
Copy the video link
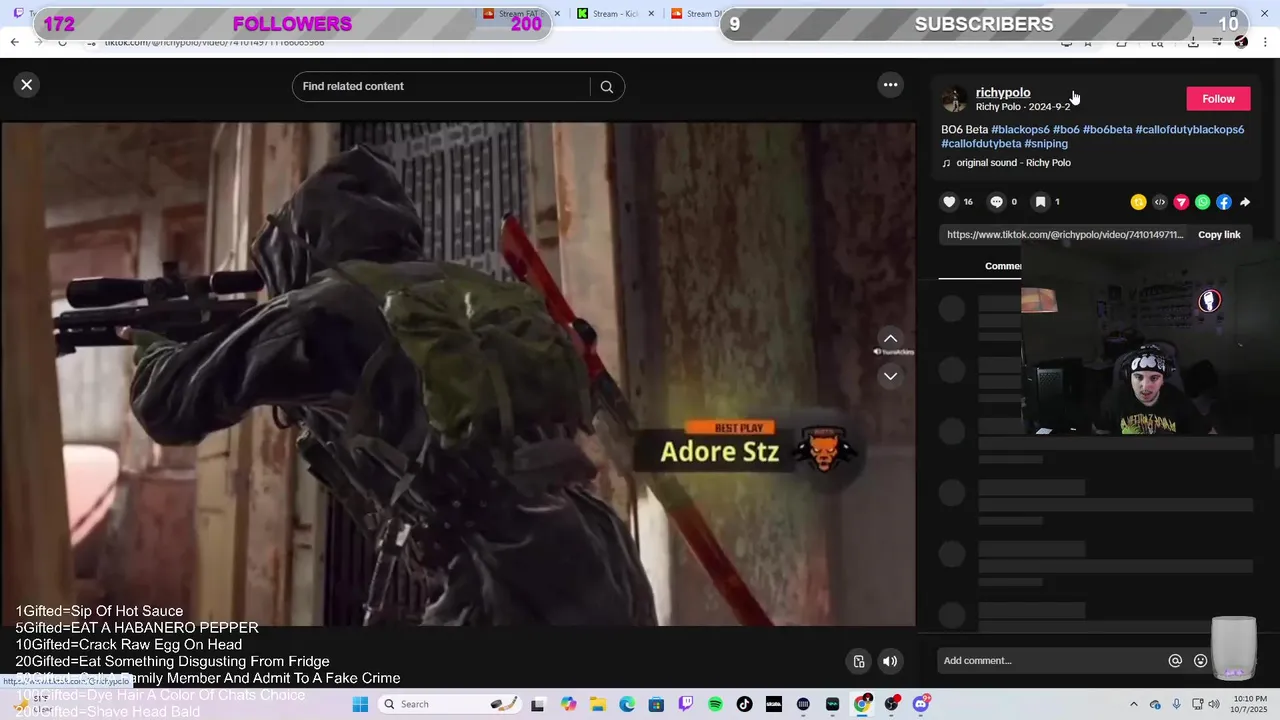point(1219,235)
